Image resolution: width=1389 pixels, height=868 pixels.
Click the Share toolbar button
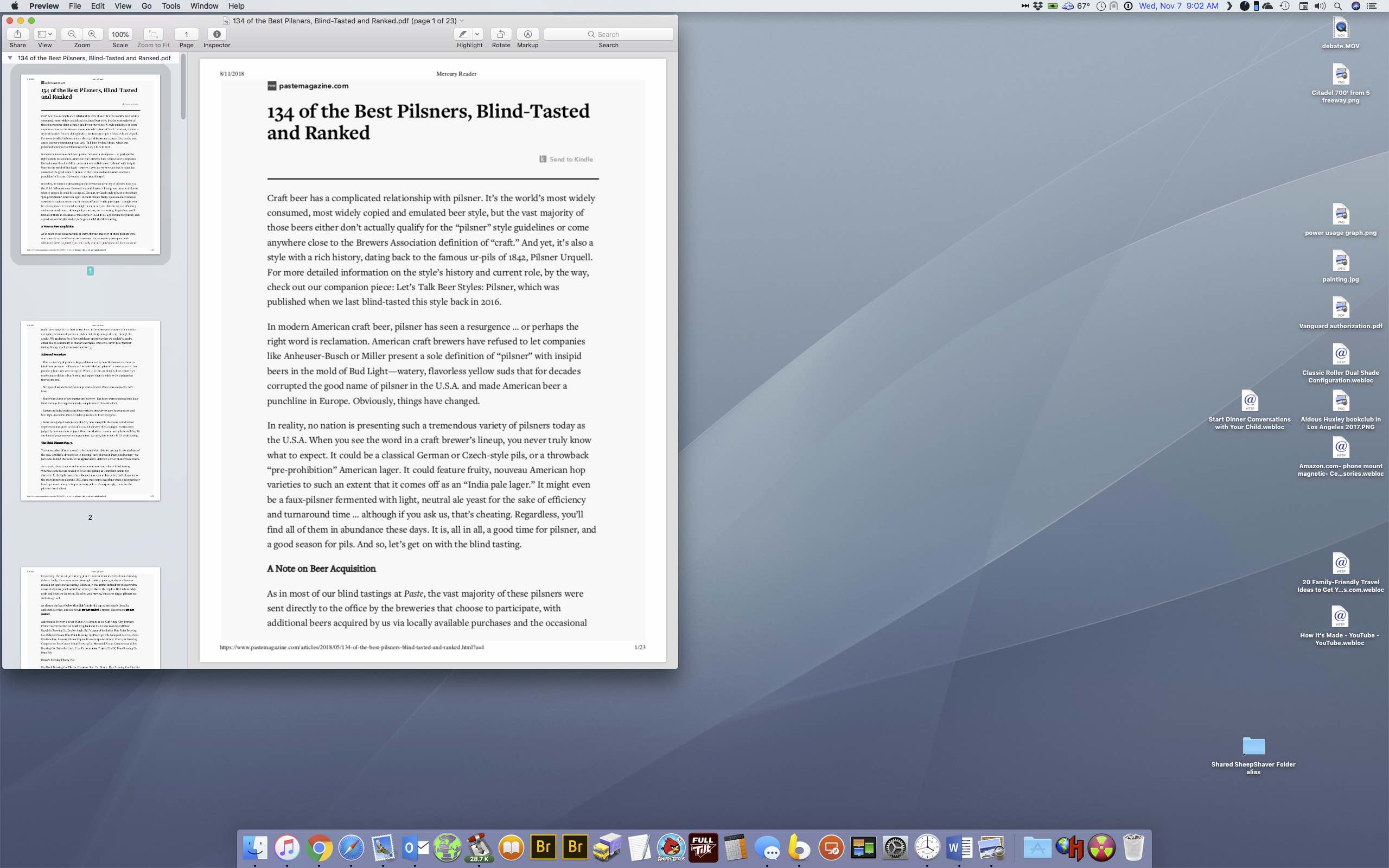pos(17,34)
